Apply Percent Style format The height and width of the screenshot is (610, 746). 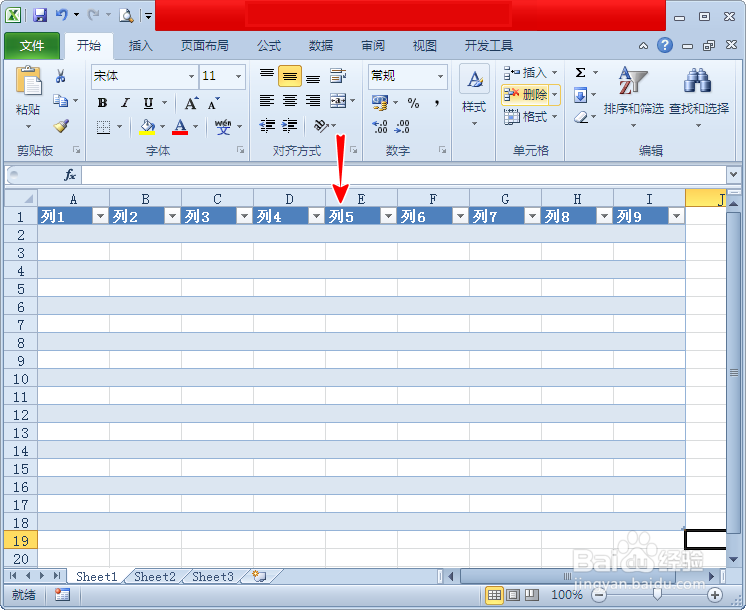tap(413, 103)
